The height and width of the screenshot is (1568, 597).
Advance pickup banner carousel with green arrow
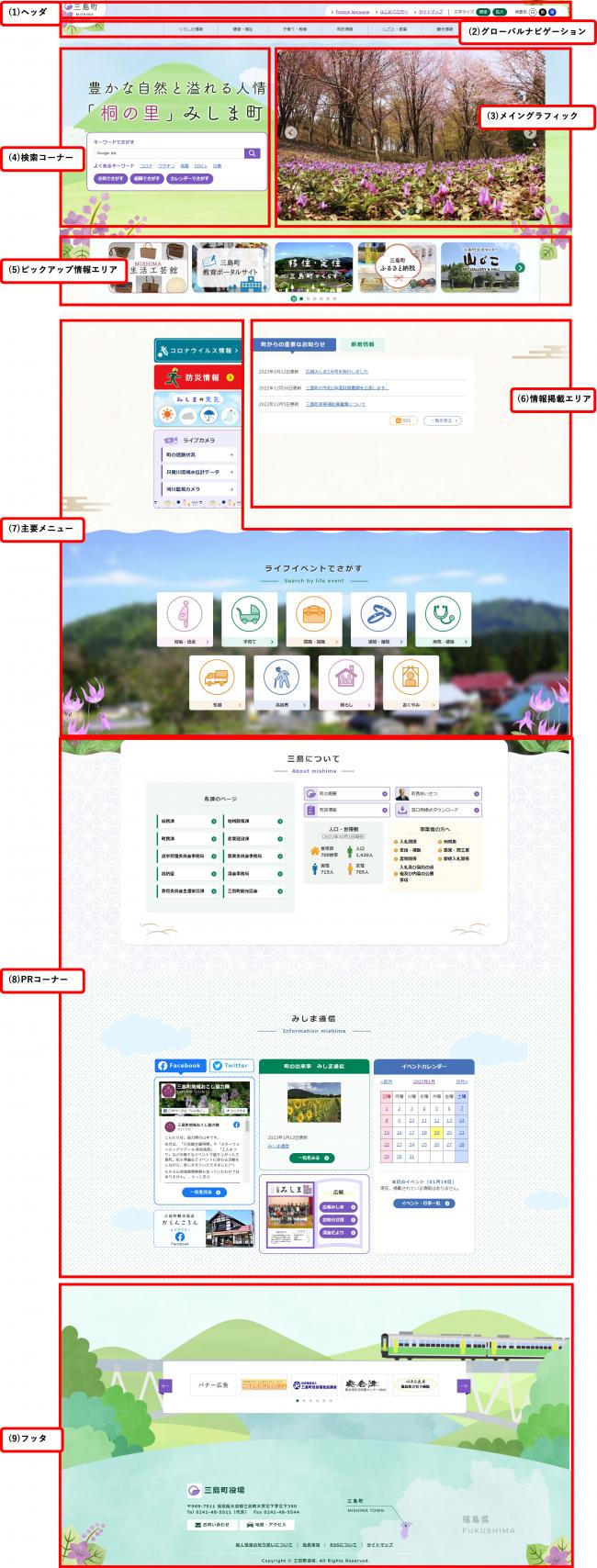[520, 268]
